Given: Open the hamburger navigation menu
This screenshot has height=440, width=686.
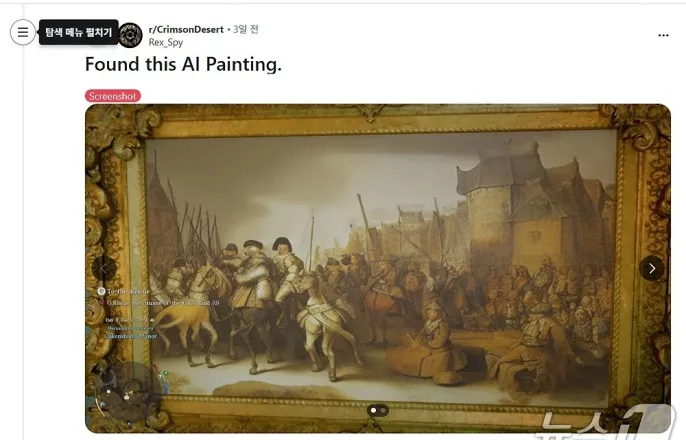Looking at the screenshot, I should (23, 32).
